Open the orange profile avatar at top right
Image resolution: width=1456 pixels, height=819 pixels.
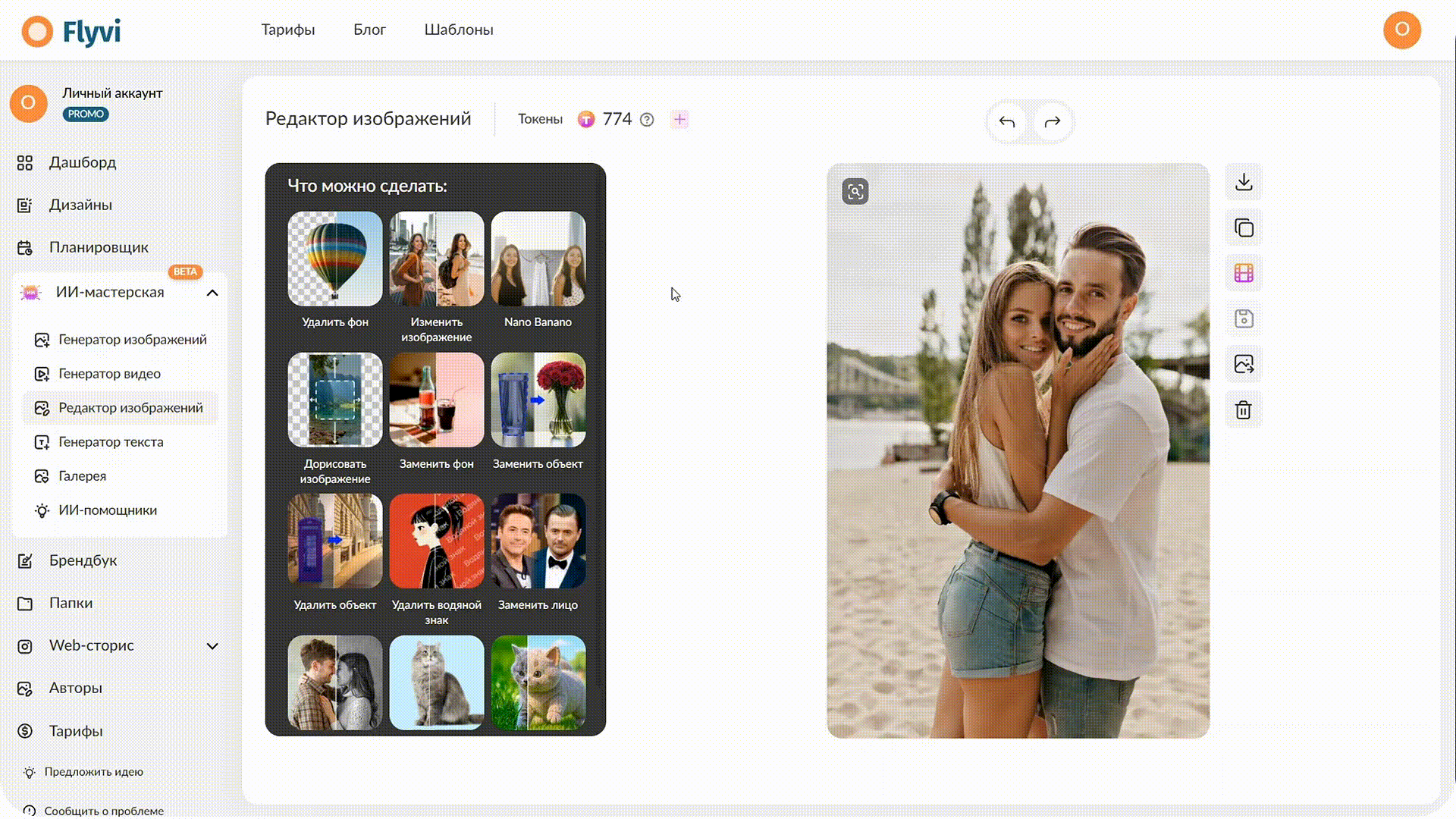[x=1402, y=30]
